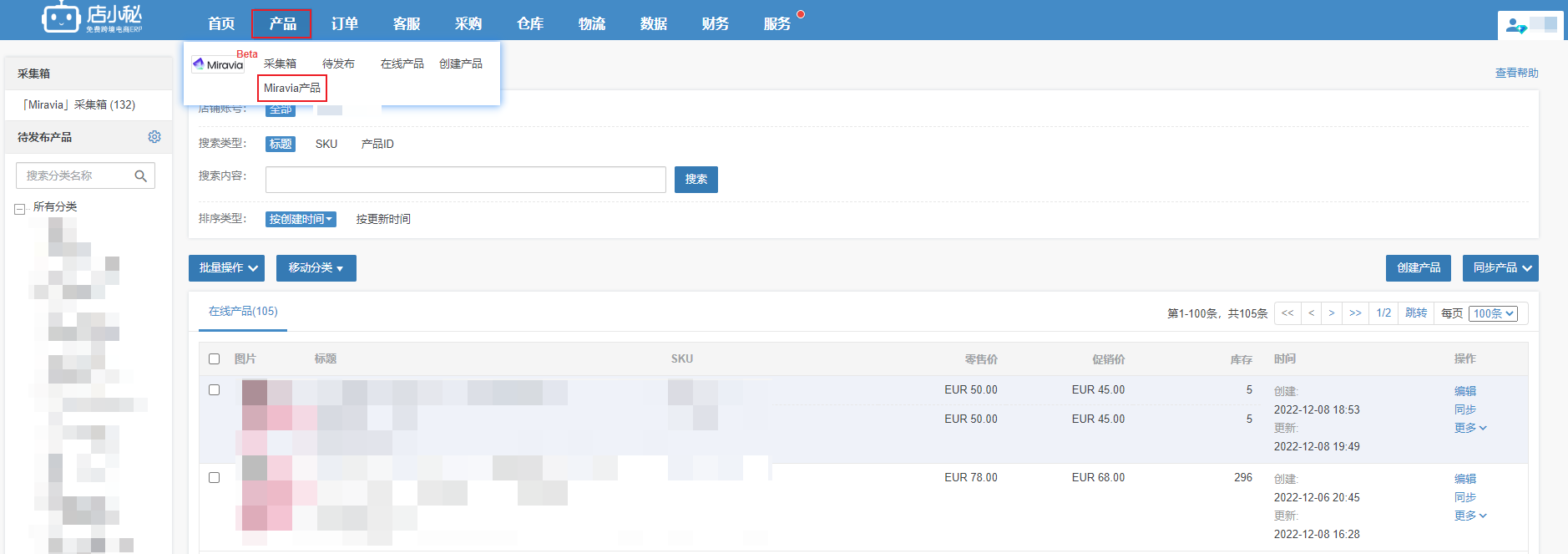
Task: Go to previous page with < button
Action: pyautogui.click(x=1311, y=313)
